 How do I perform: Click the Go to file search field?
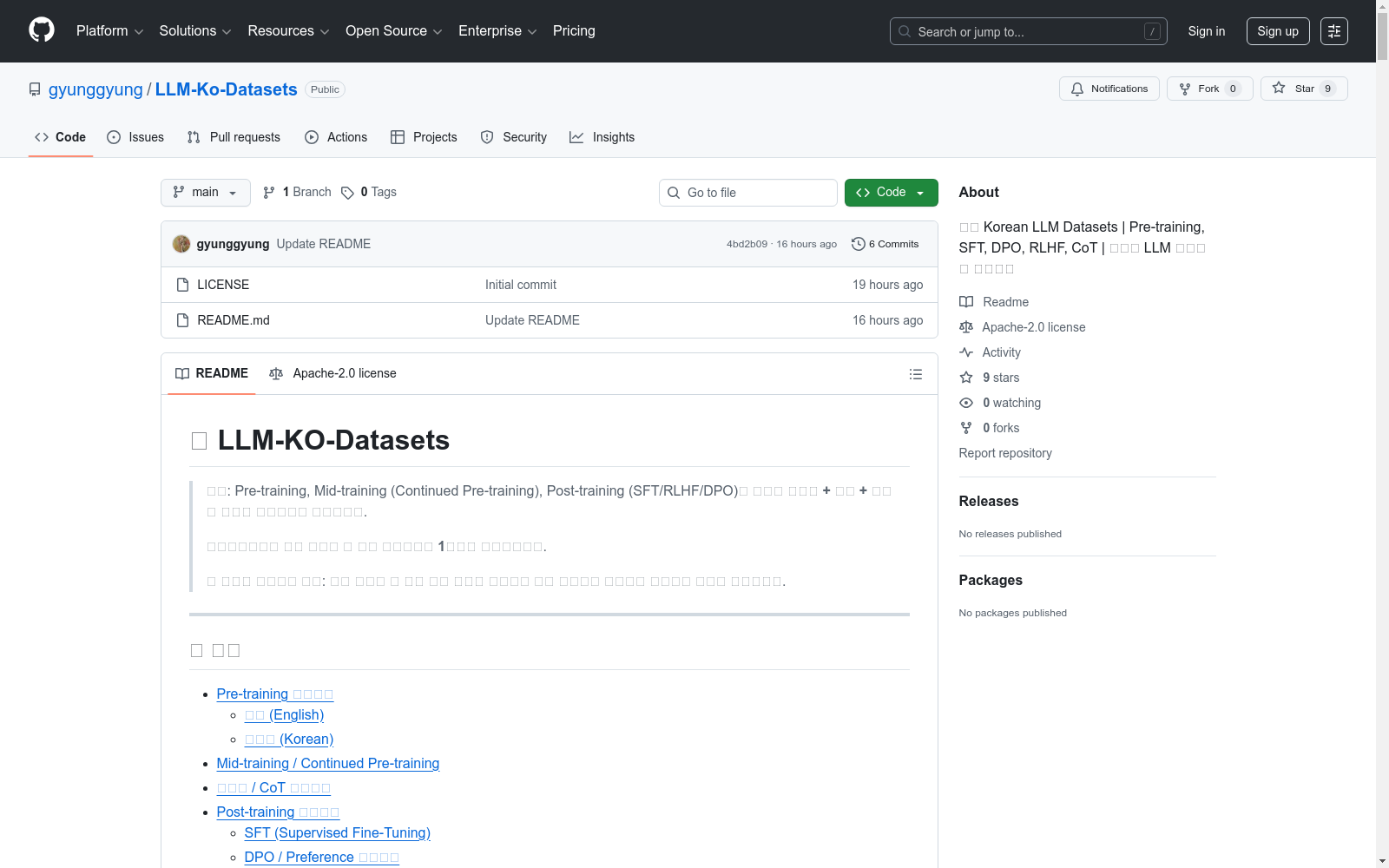tap(748, 193)
